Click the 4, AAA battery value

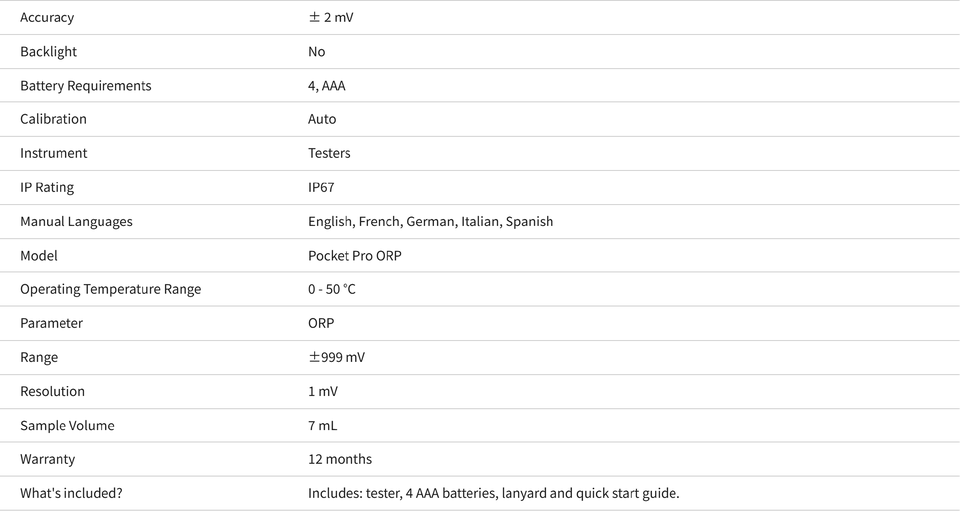pos(326,86)
